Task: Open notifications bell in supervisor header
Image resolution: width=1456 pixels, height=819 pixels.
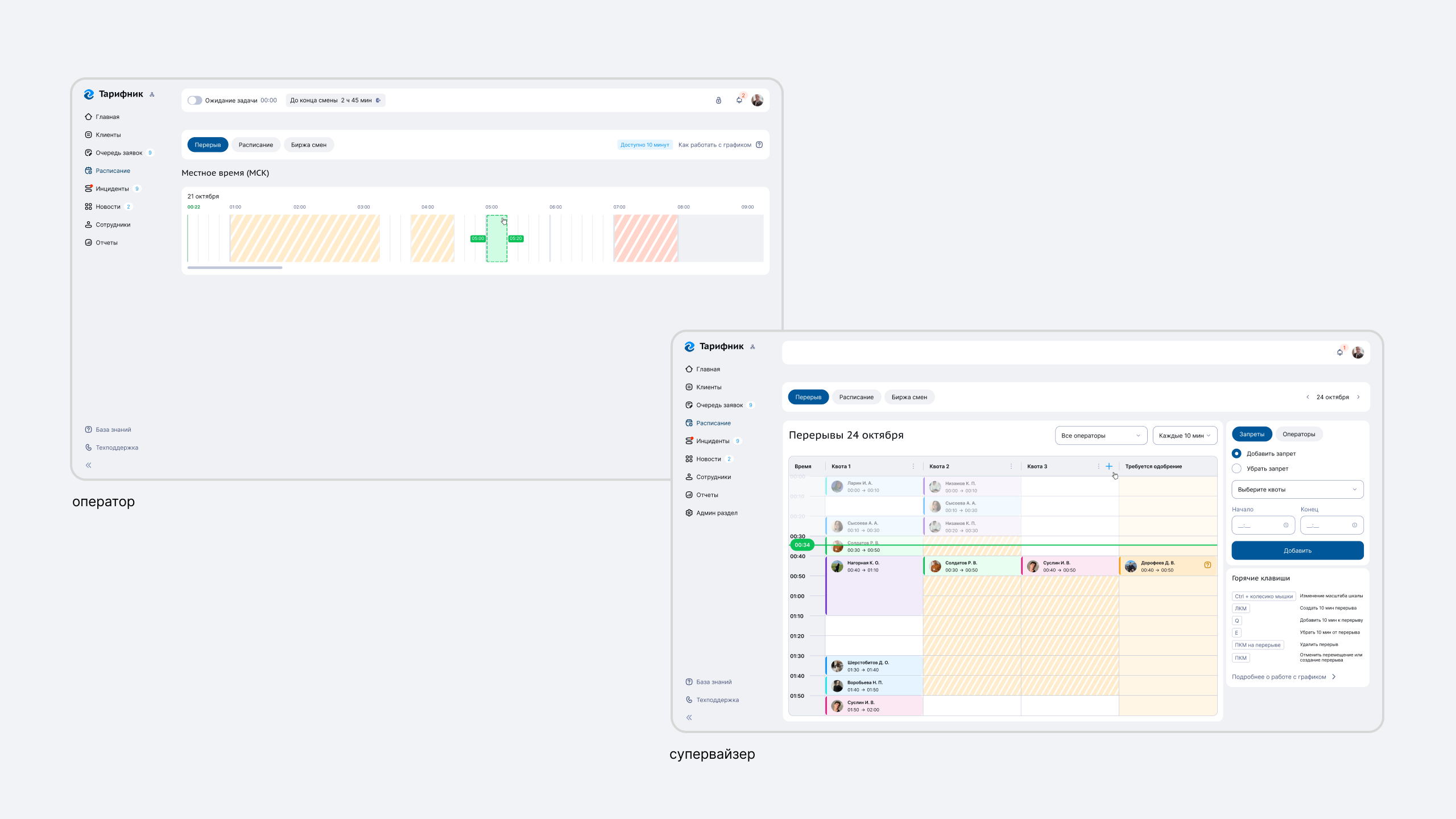Action: pos(1339,353)
